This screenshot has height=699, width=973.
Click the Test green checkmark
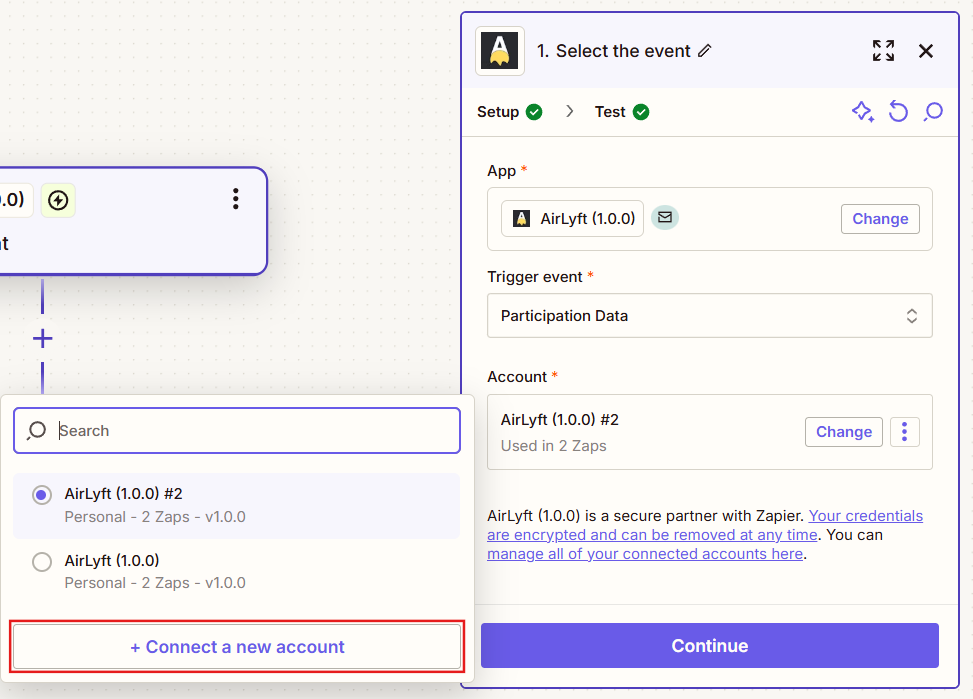pos(641,112)
